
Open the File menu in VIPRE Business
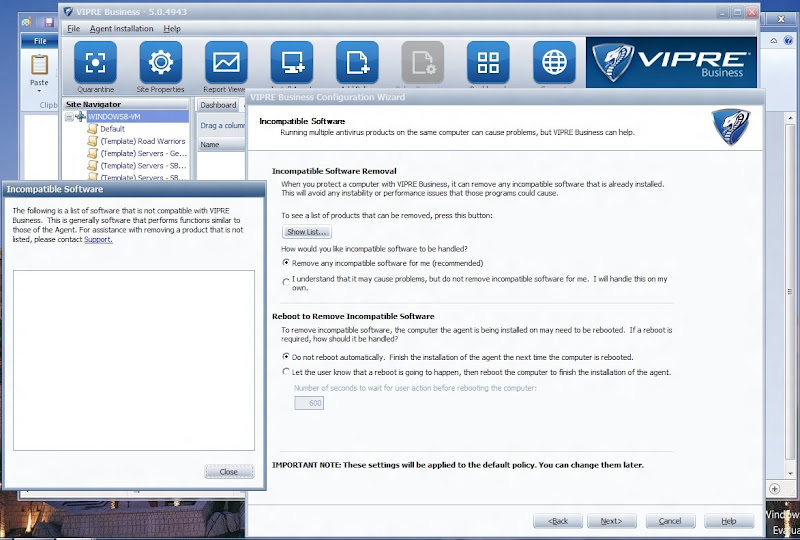point(73,29)
